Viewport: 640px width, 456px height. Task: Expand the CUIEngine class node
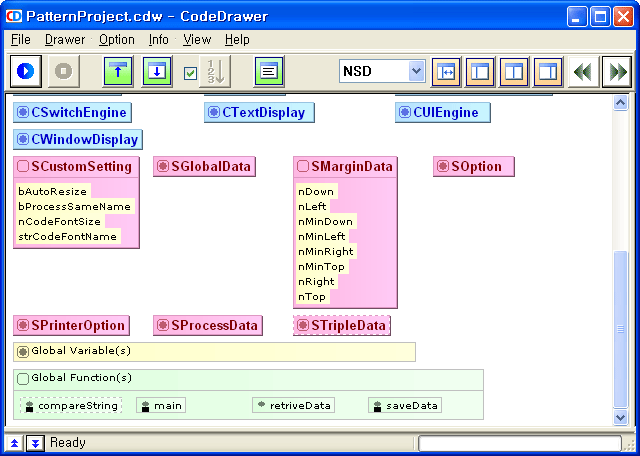click(405, 112)
